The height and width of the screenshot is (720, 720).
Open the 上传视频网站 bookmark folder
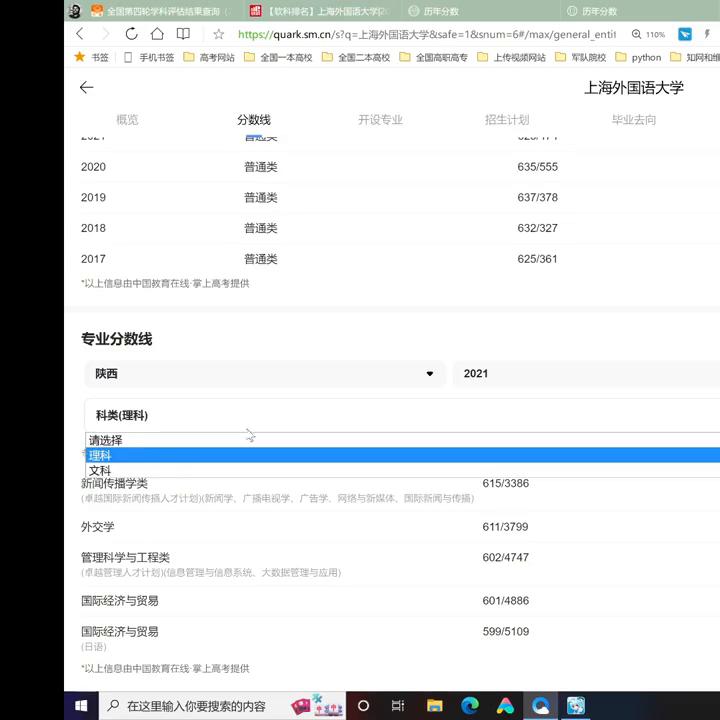[512, 57]
